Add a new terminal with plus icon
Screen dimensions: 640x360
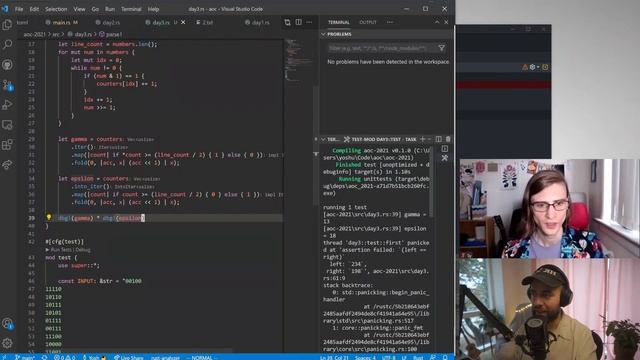(423, 139)
